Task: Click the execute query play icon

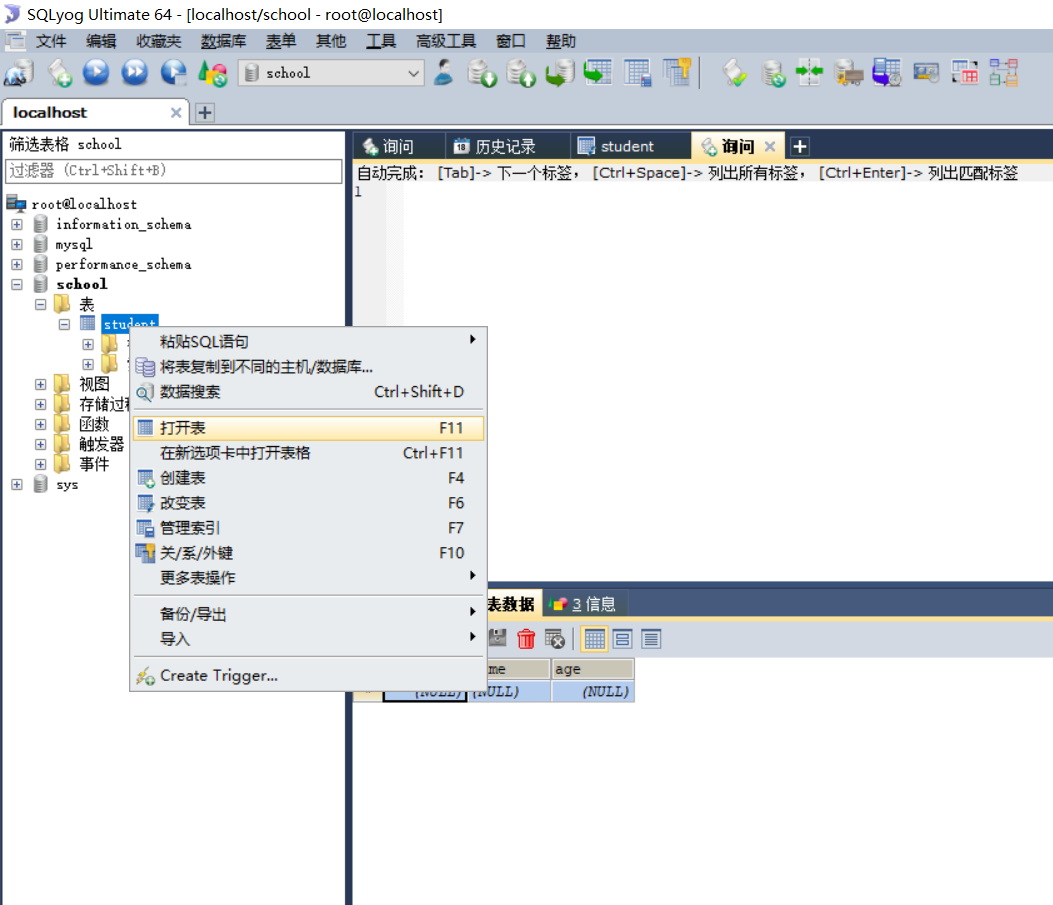Action: 96,73
